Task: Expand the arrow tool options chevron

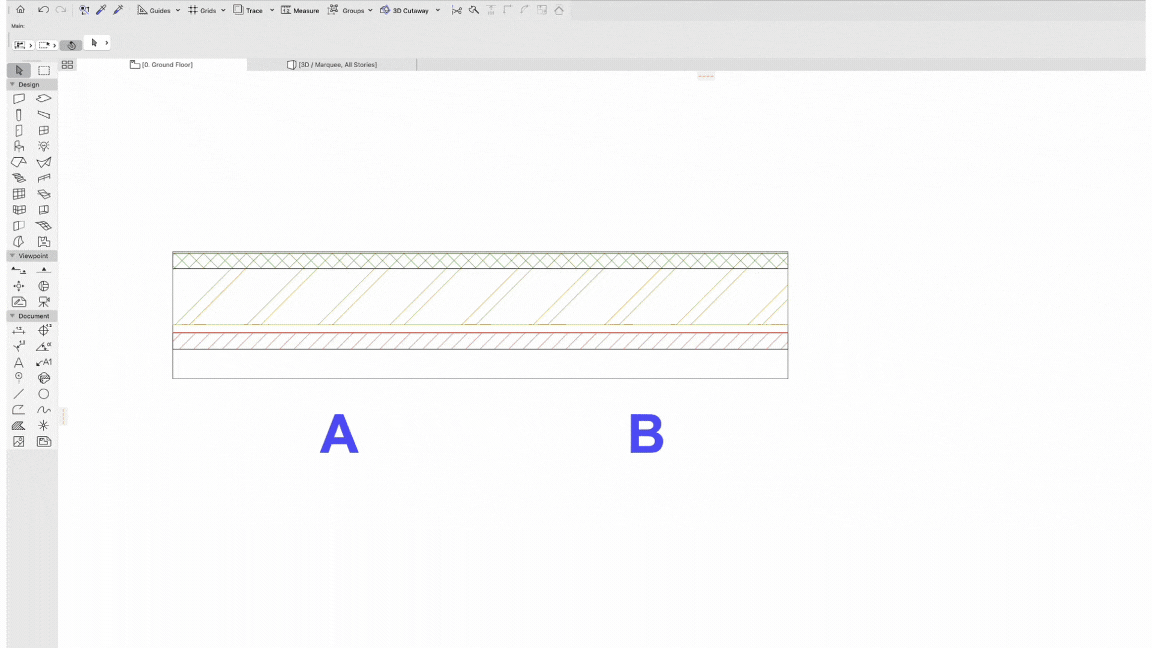Action: click(107, 43)
